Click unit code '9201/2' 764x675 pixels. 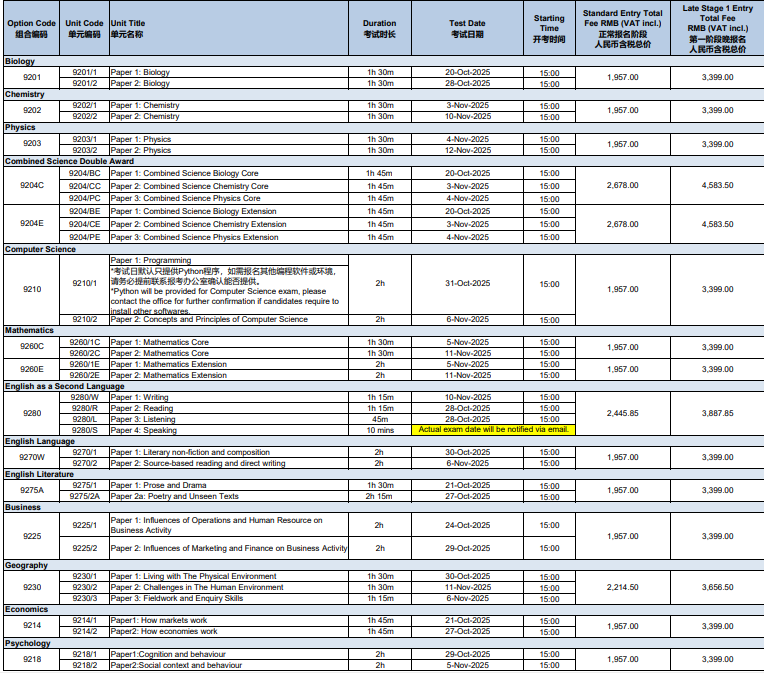[85, 83]
